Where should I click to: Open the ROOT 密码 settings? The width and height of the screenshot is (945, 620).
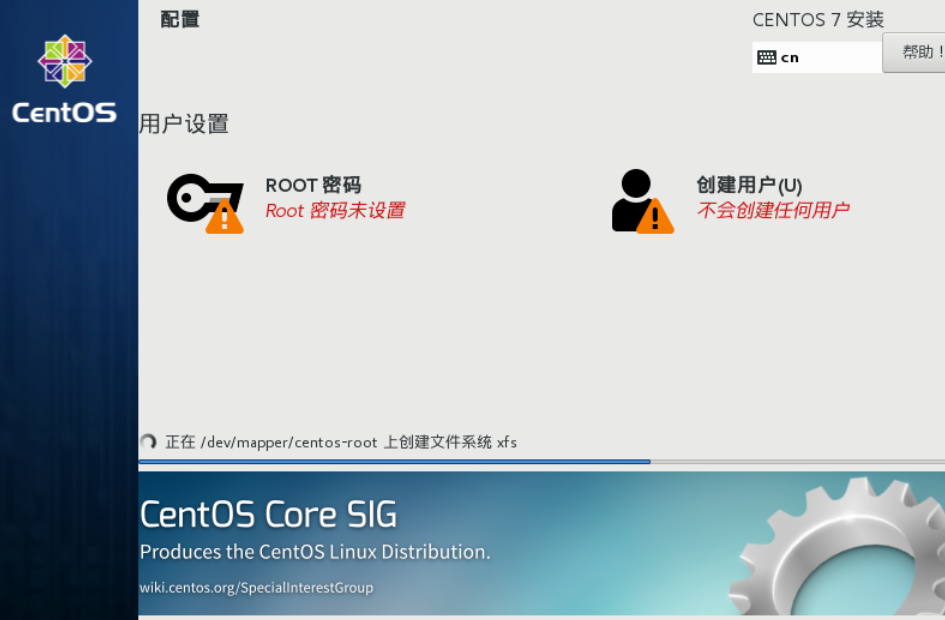[x=313, y=185]
